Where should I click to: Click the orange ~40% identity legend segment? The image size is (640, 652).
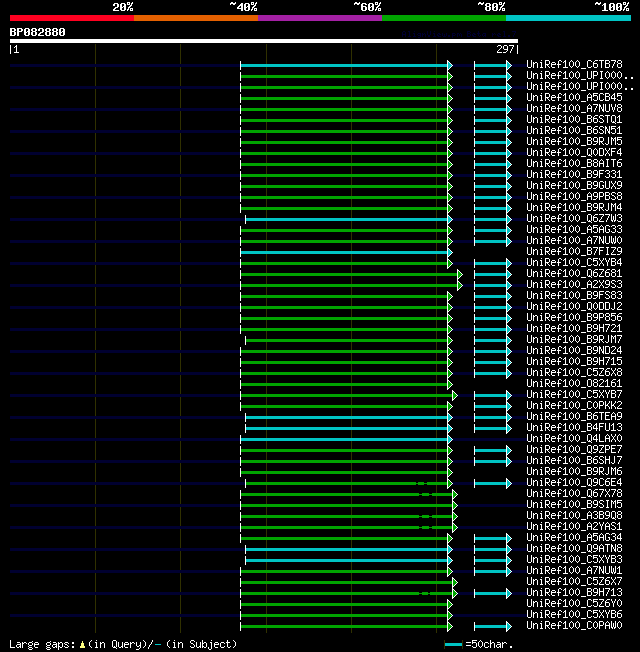click(x=195, y=18)
